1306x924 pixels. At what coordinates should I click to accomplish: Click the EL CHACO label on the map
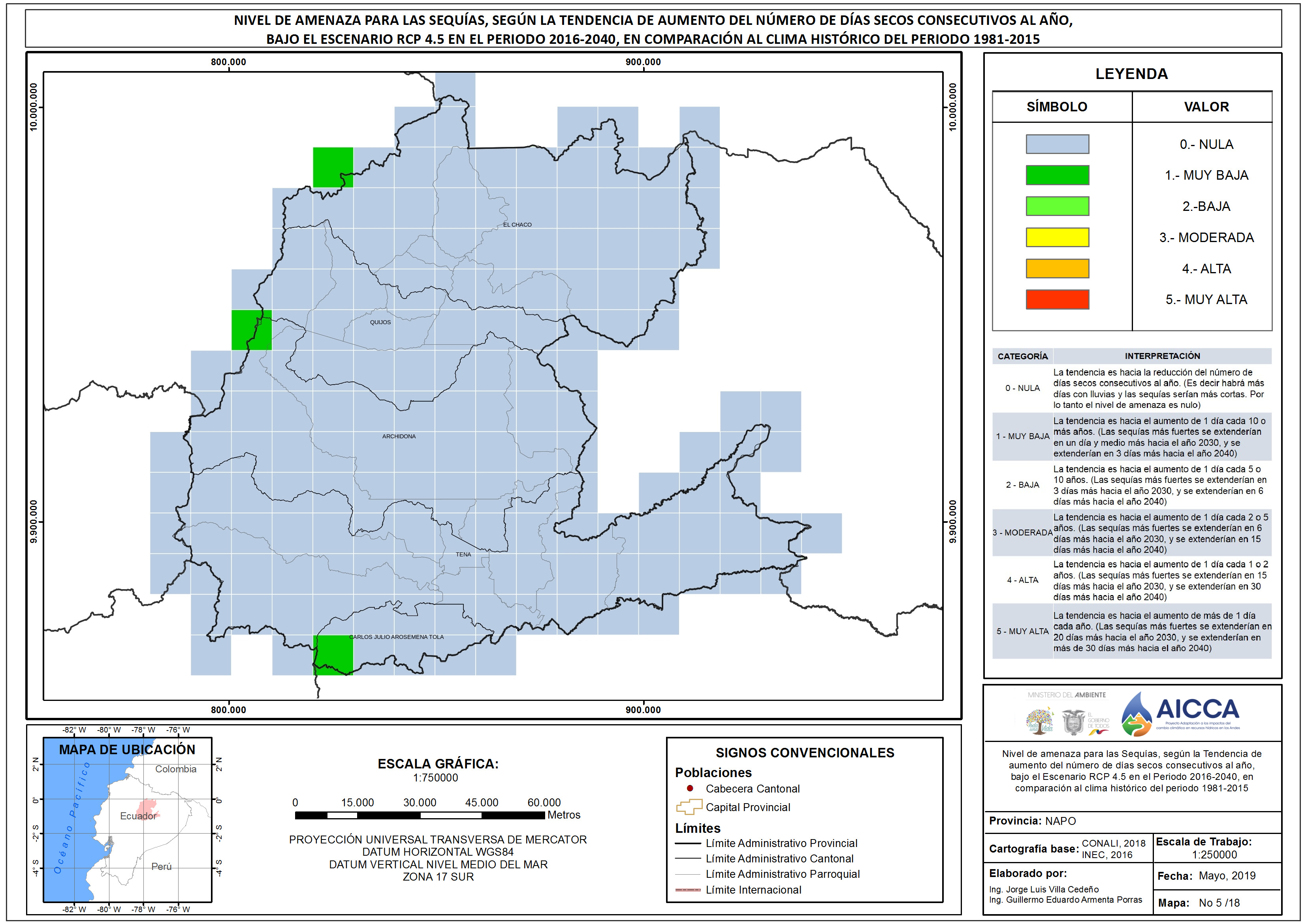point(517,225)
